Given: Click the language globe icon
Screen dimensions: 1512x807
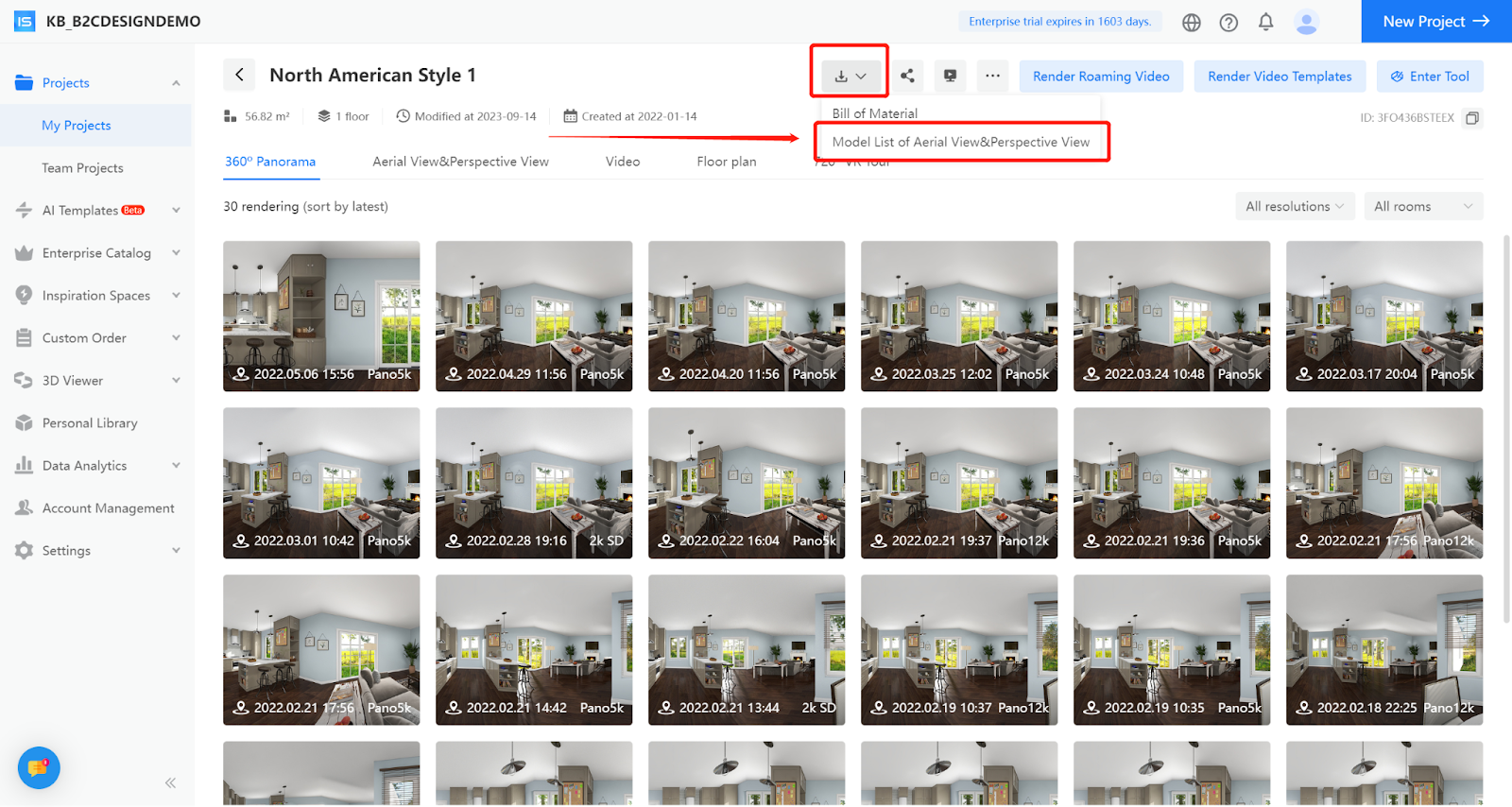Looking at the screenshot, I should tap(1192, 22).
